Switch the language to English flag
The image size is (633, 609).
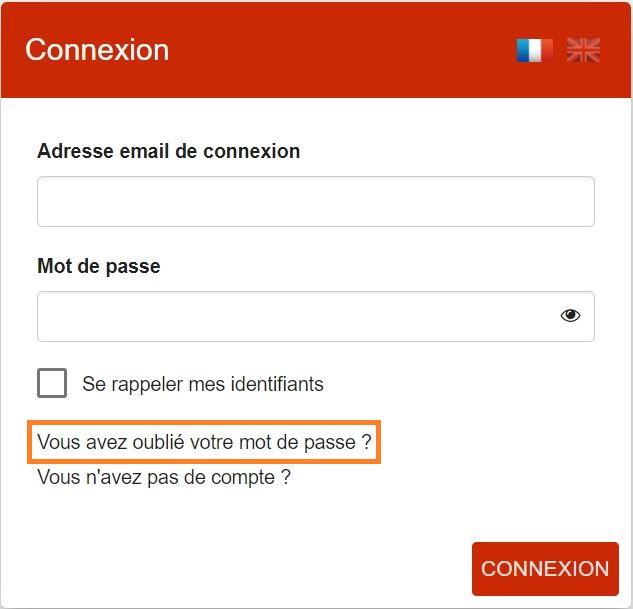pyautogui.click(x=583, y=50)
